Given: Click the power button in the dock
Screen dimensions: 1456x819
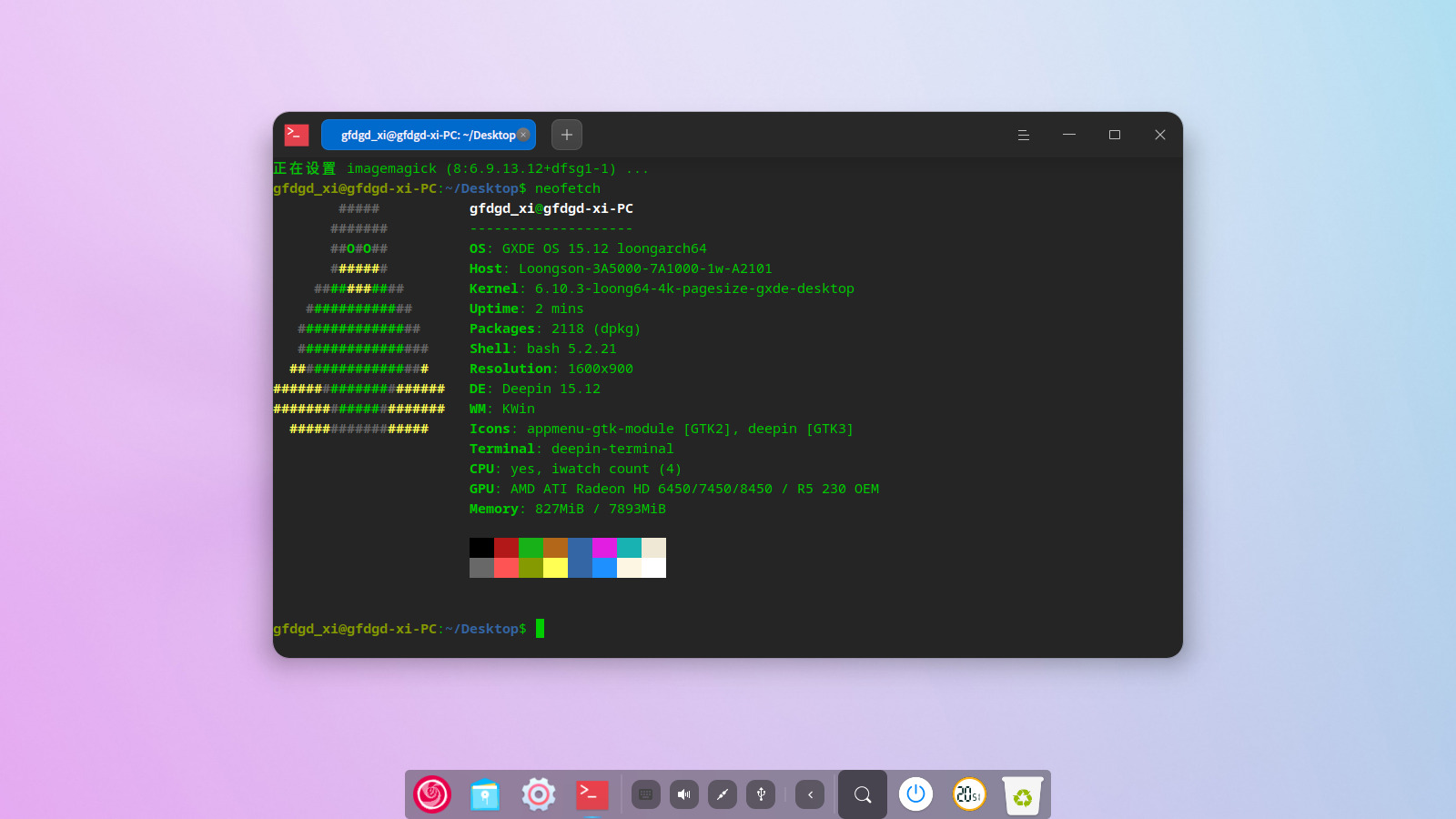Looking at the screenshot, I should click(915, 794).
